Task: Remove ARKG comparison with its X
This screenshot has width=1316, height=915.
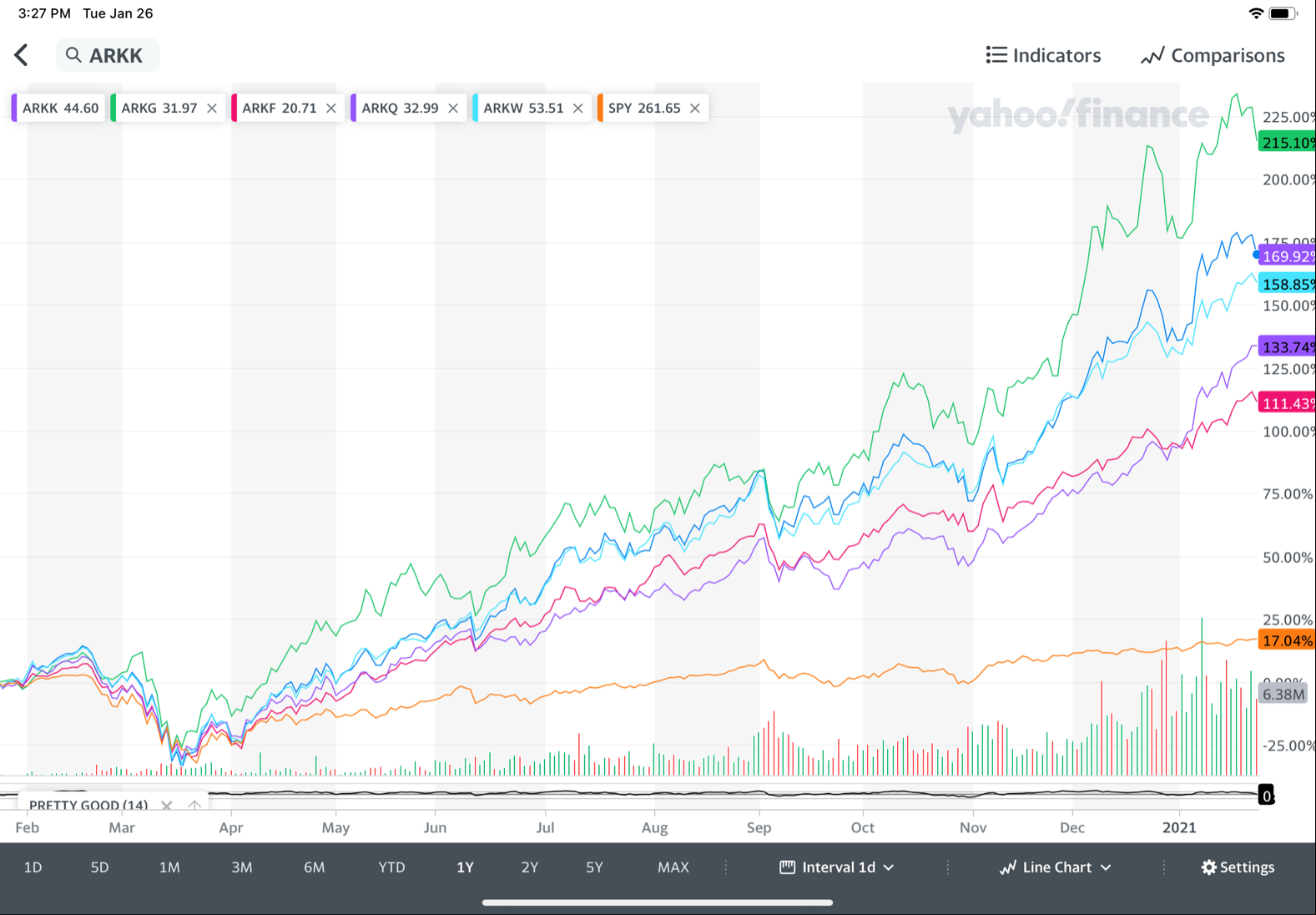Action: (212, 109)
